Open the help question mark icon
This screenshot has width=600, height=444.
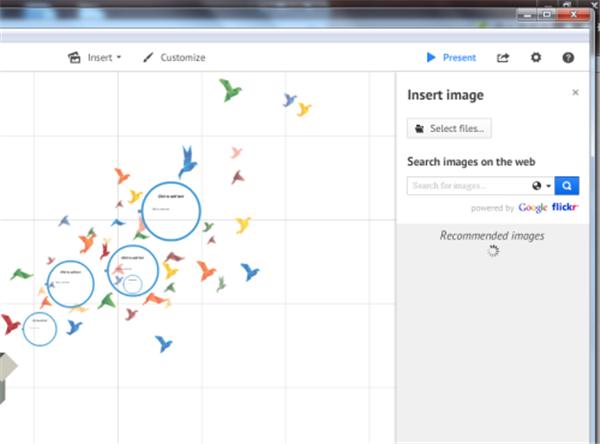tap(568, 58)
